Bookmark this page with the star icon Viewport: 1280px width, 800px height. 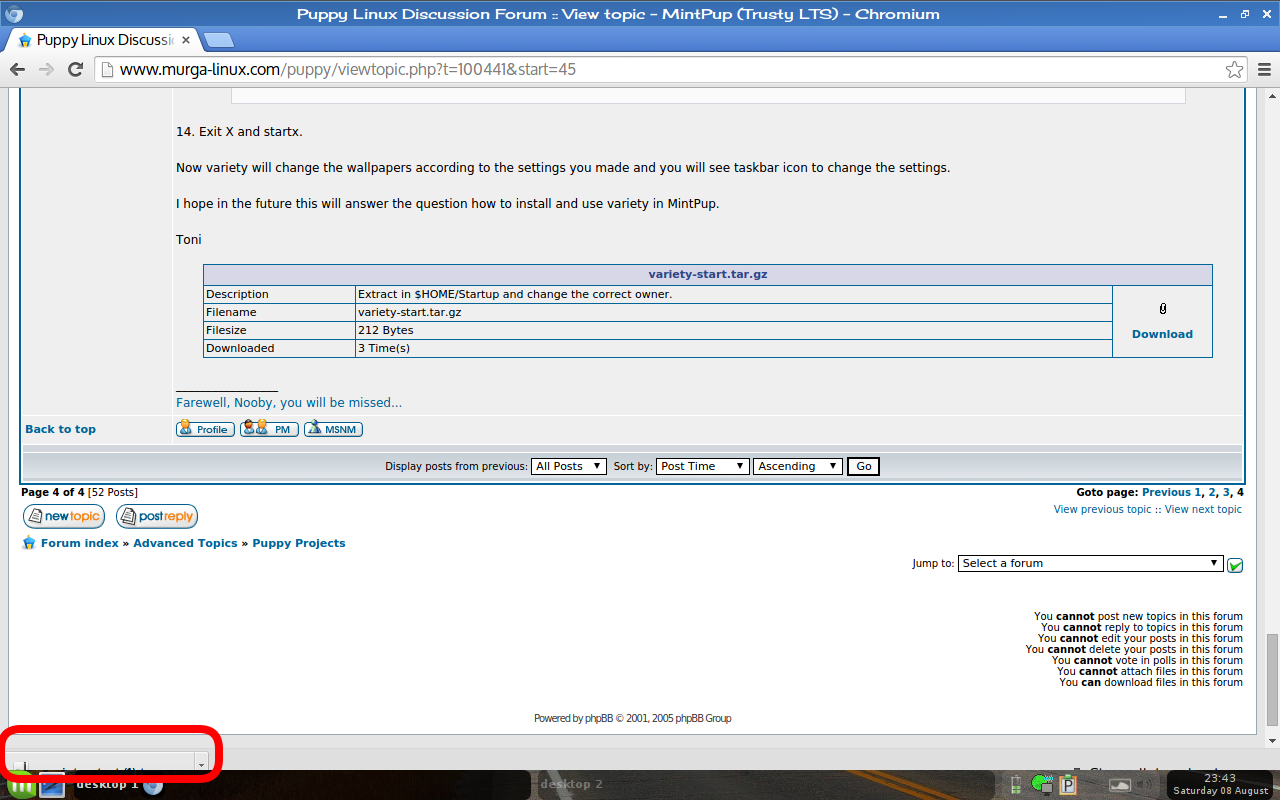point(1235,70)
